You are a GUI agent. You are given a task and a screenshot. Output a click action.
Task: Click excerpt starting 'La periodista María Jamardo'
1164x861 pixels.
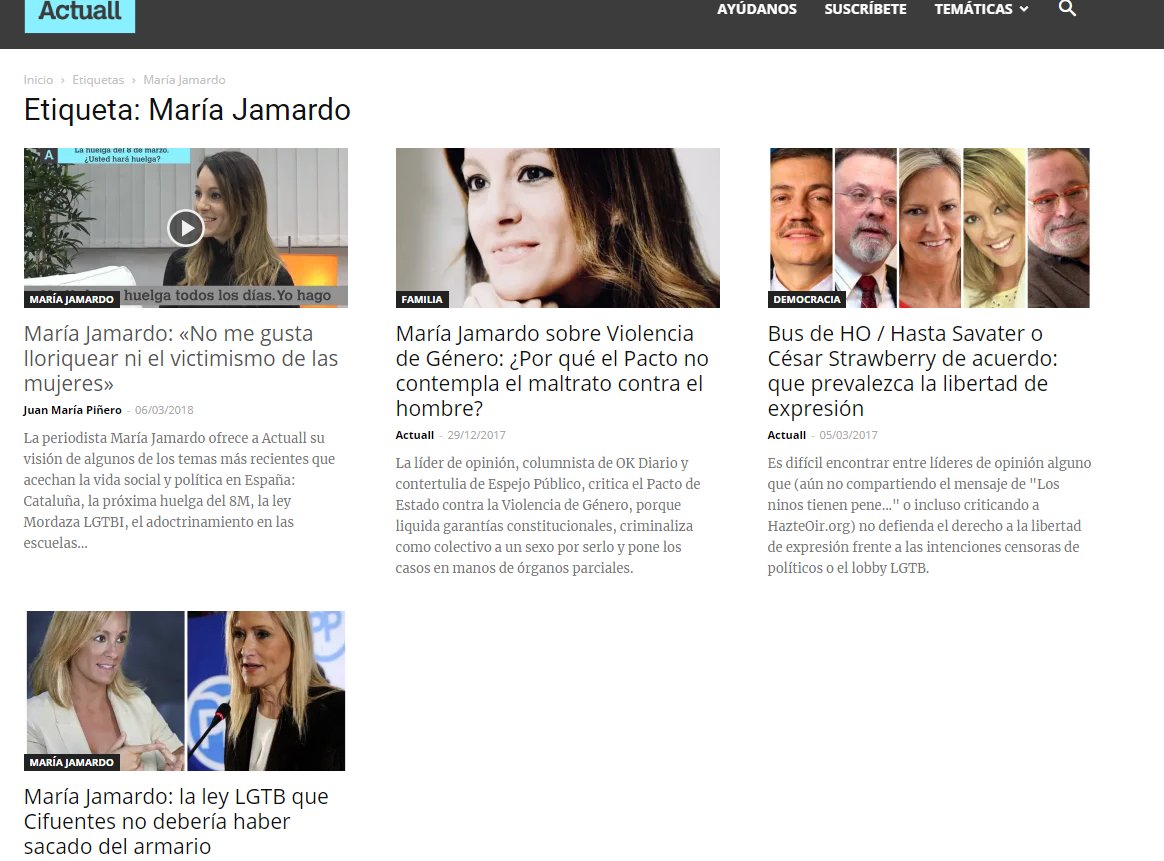179,491
